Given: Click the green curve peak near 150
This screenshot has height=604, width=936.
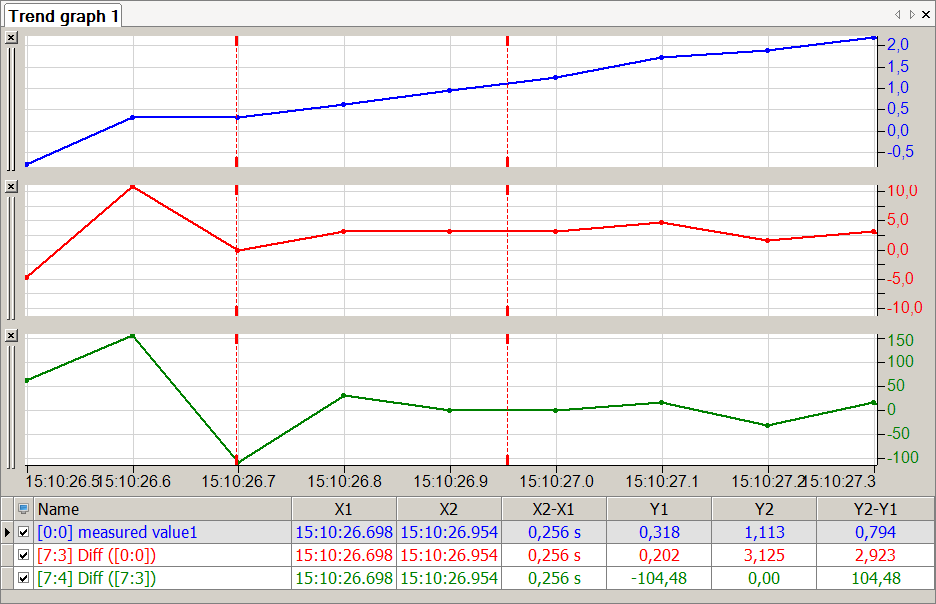Looking at the screenshot, I should (133, 336).
